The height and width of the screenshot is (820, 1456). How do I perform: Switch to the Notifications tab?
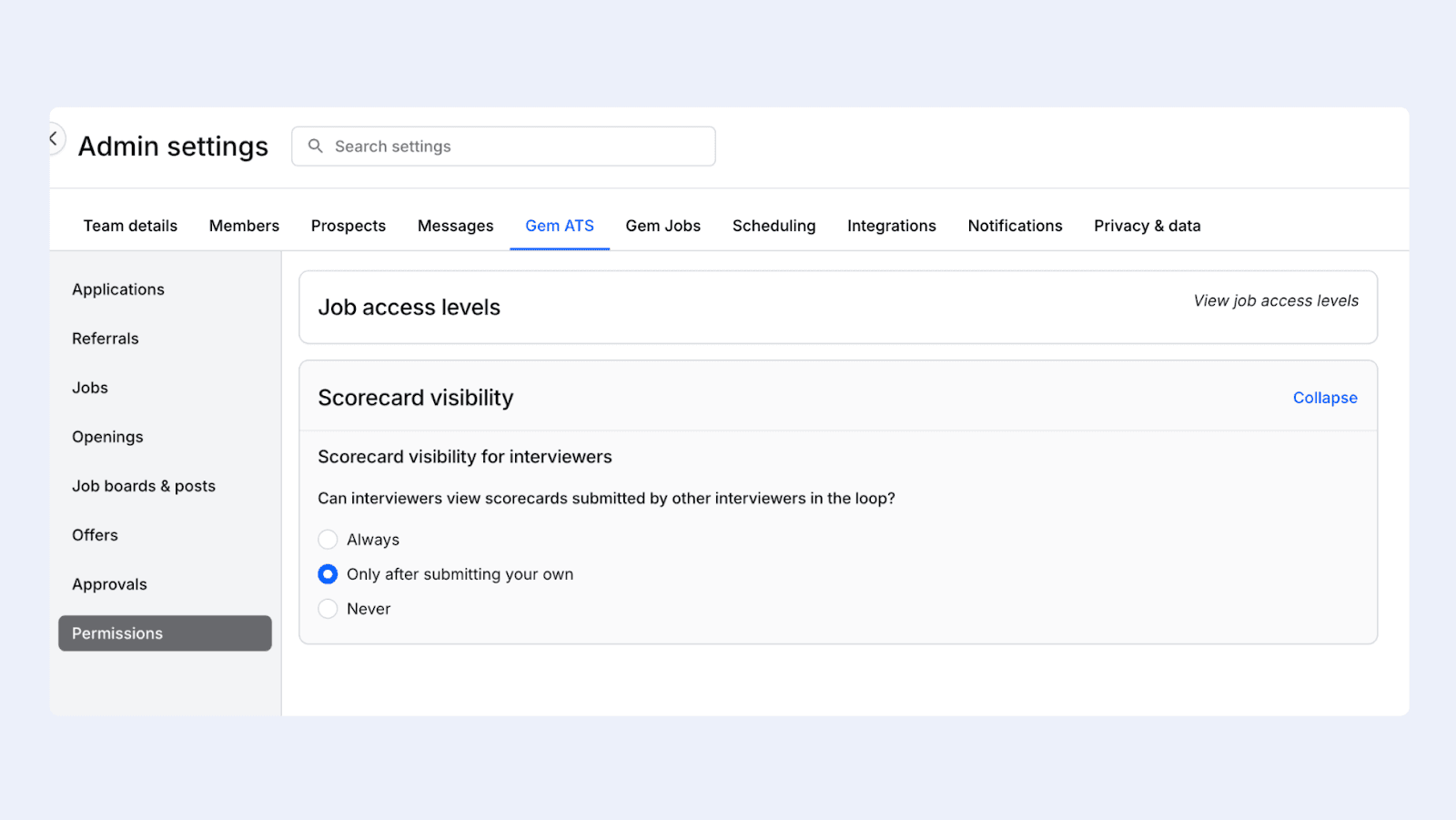coord(1014,225)
